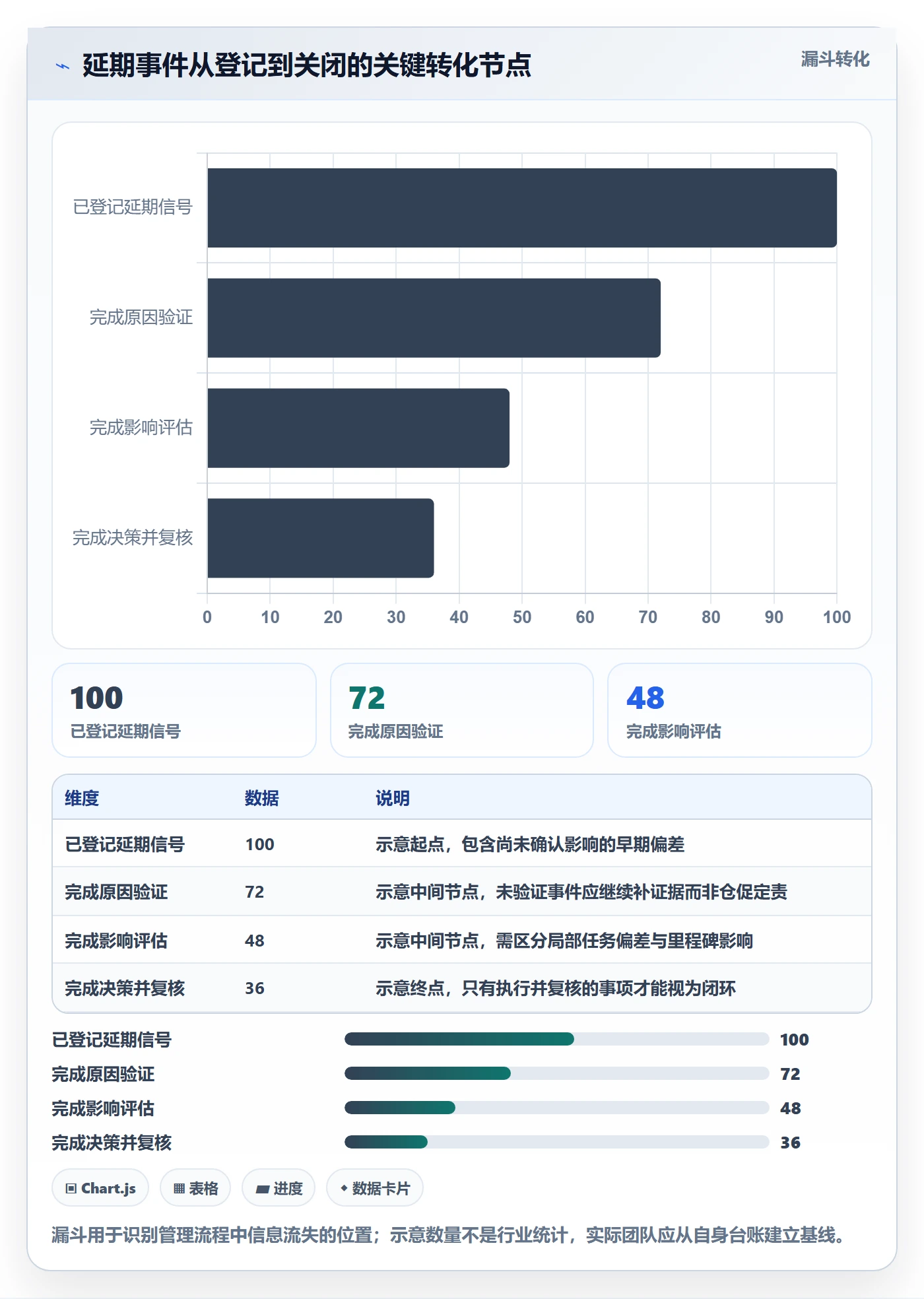This screenshot has width=924, height=1299.
Task: Click the table cell 示意终点，只有执行并复核的事项才能视为闭环
Action: point(556,988)
